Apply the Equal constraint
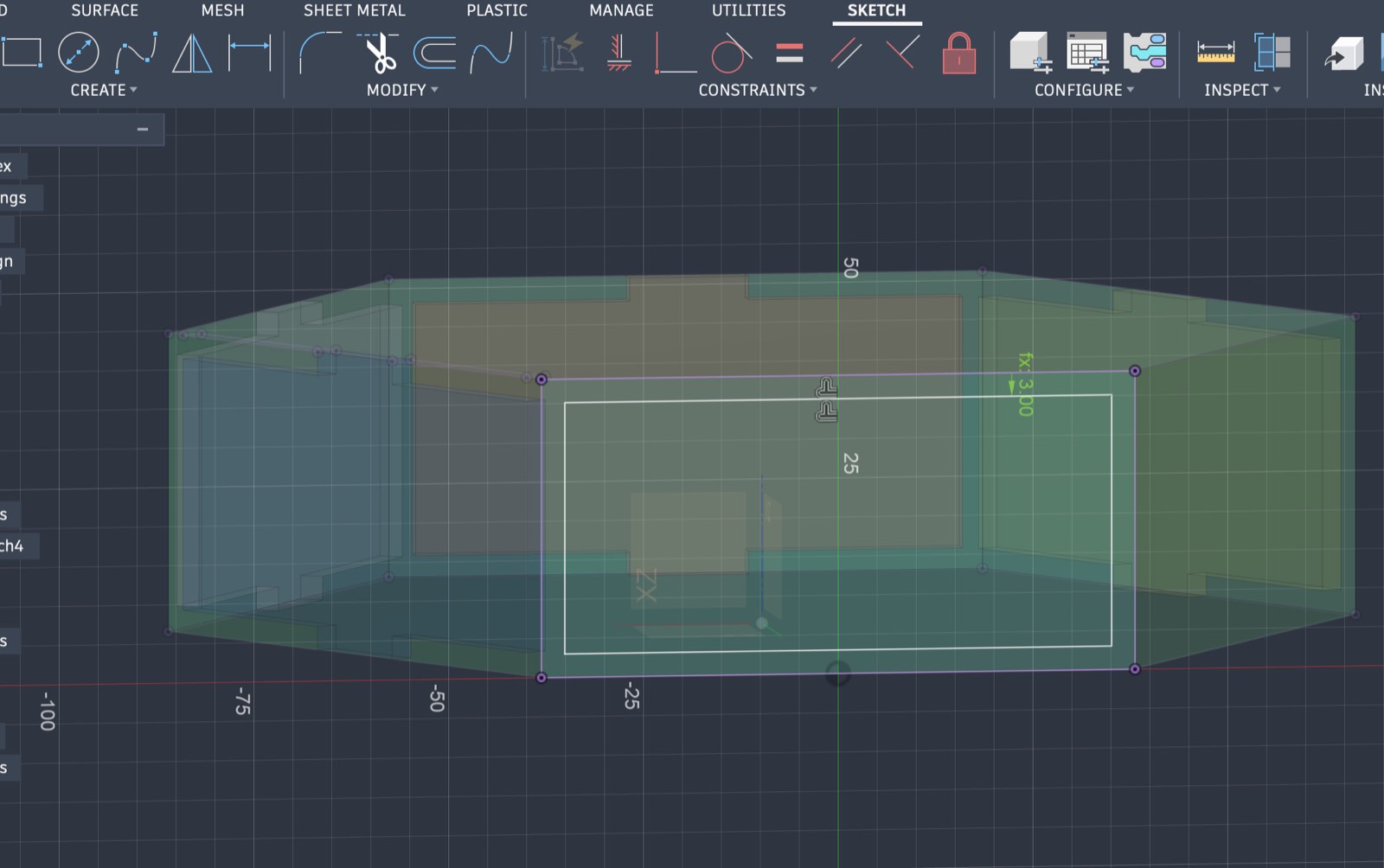 [789, 53]
